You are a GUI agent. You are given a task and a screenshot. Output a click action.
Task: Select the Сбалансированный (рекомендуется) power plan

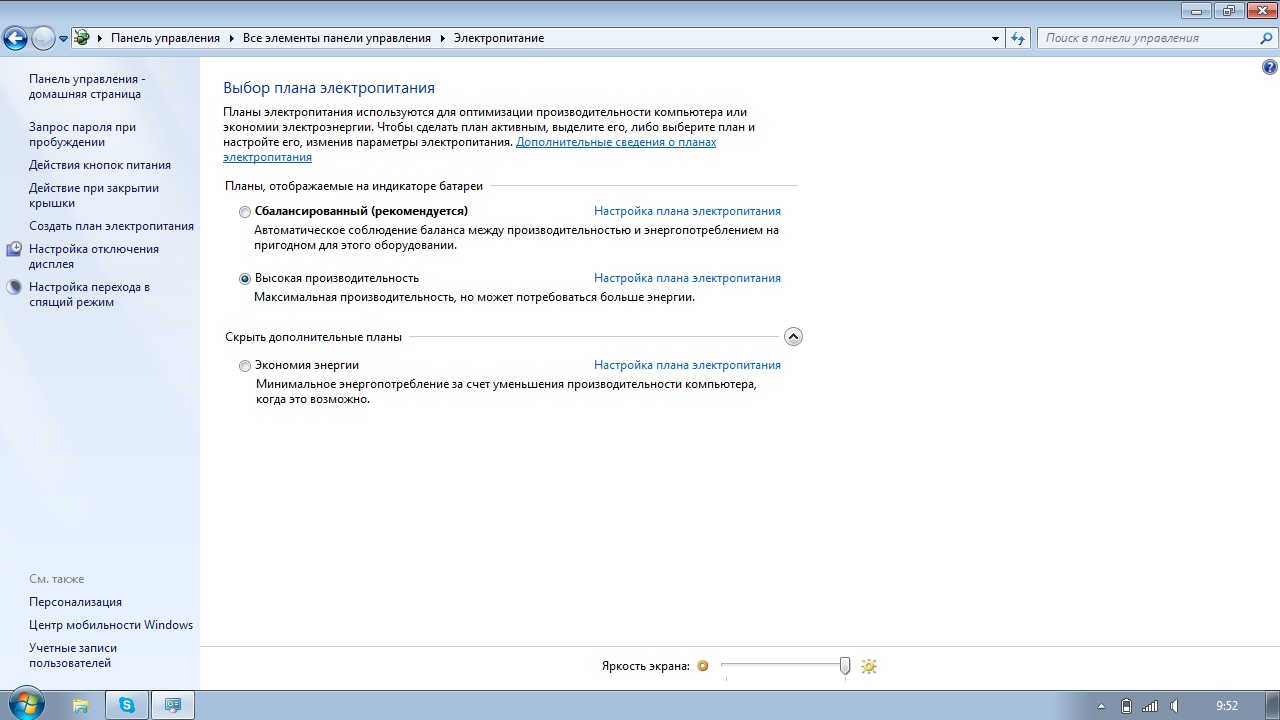245,212
